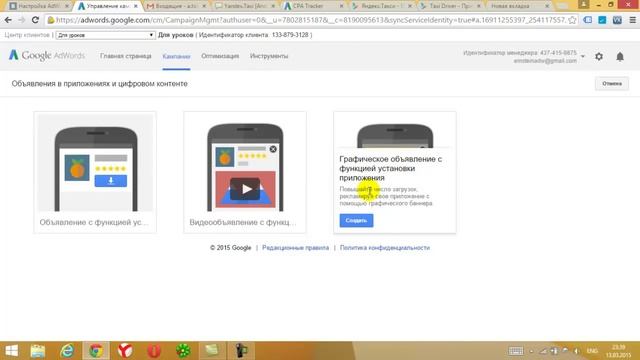Image resolution: width=640 pixels, height=360 pixels.
Task: Change ENG input language in tray
Action: [592, 351]
